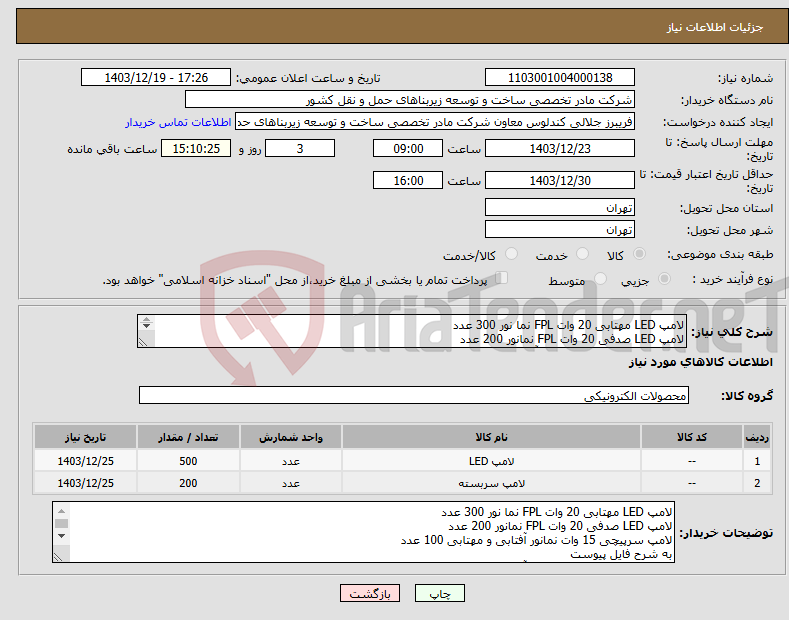789x620 pixels.
Task: Click the اطلاعات کالاهای مورد نیاز heading
Action: [700, 362]
